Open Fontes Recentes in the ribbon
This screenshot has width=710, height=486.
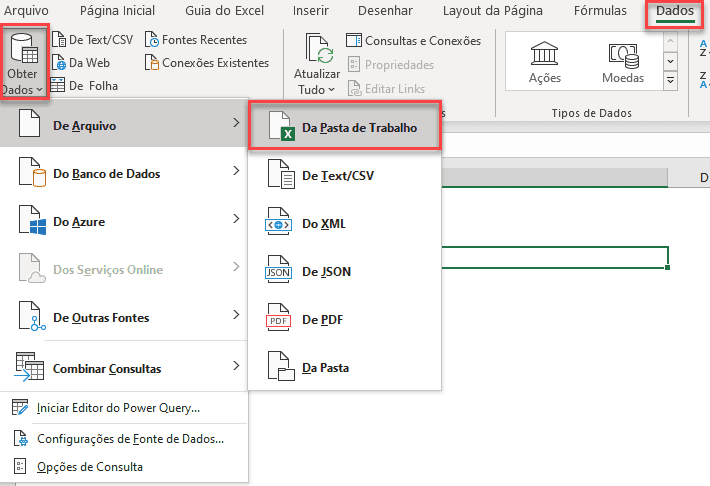pyautogui.click(x=196, y=40)
